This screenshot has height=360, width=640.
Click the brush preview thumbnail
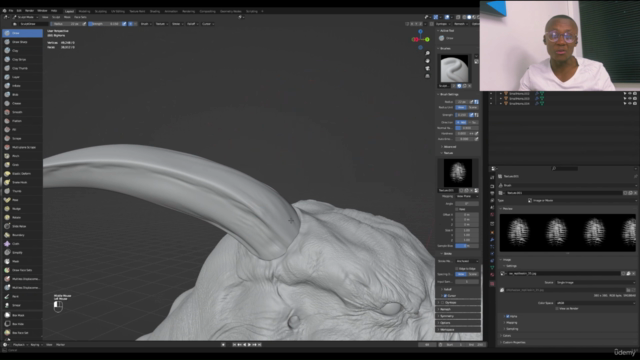[x=454, y=69]
